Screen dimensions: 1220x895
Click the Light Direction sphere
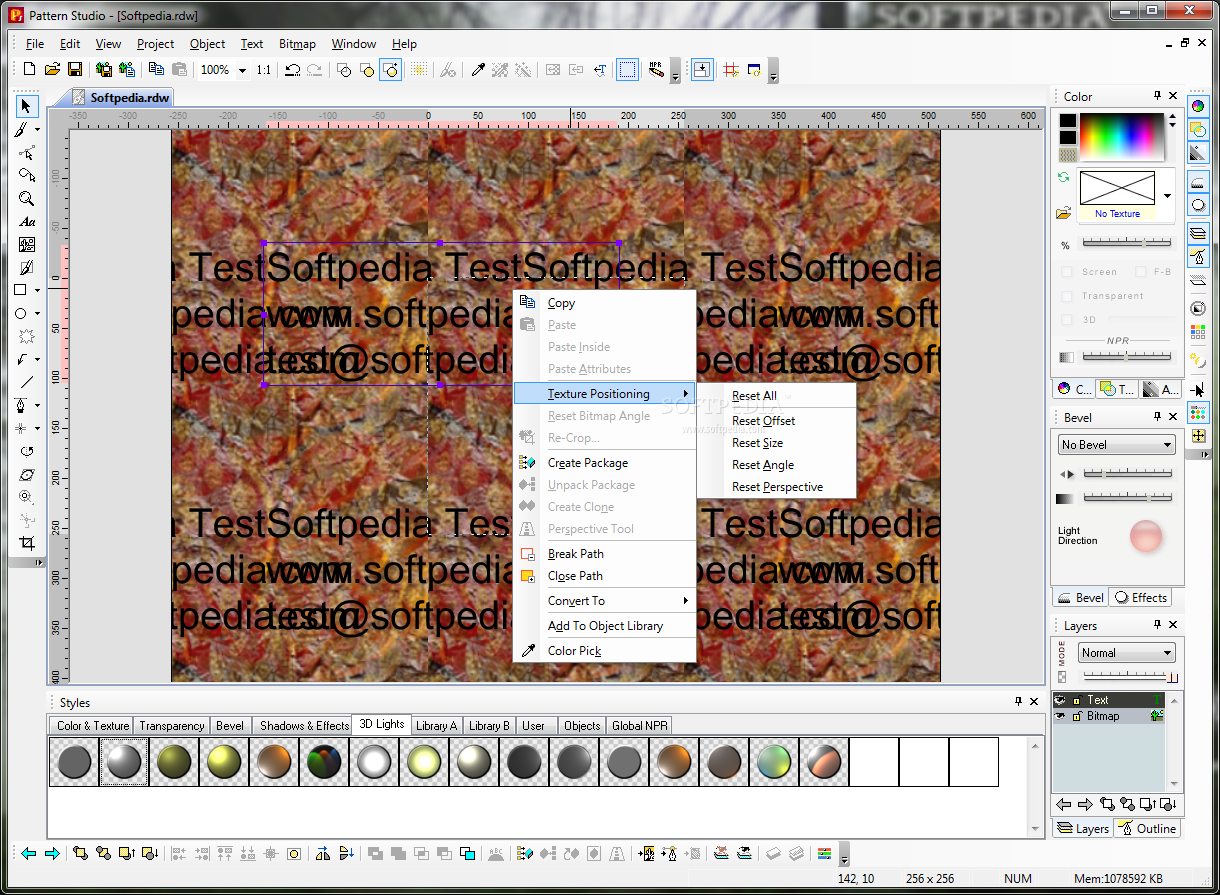click(x=1146, y=536)
